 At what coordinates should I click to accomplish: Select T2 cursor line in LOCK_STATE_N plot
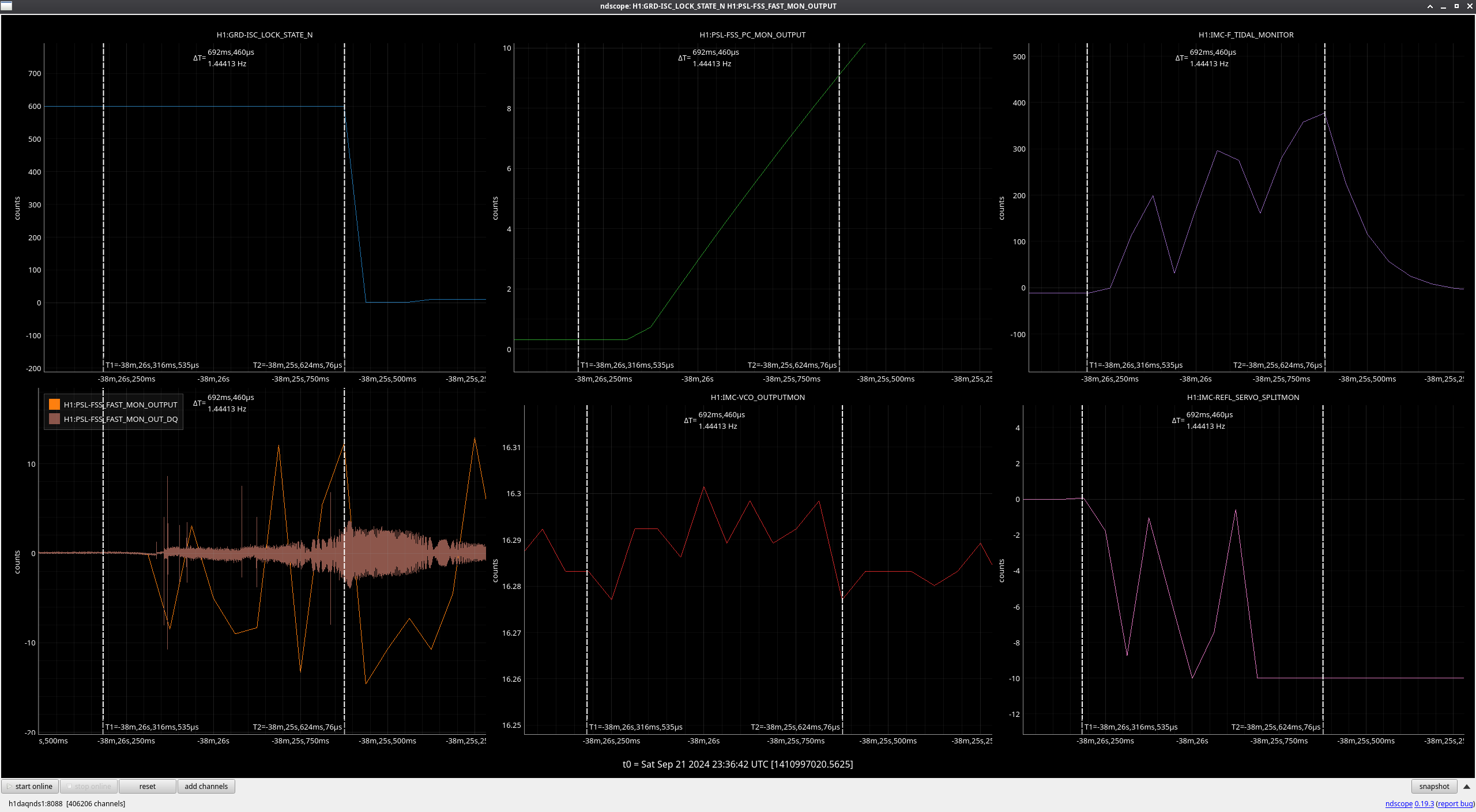point(345,207)
